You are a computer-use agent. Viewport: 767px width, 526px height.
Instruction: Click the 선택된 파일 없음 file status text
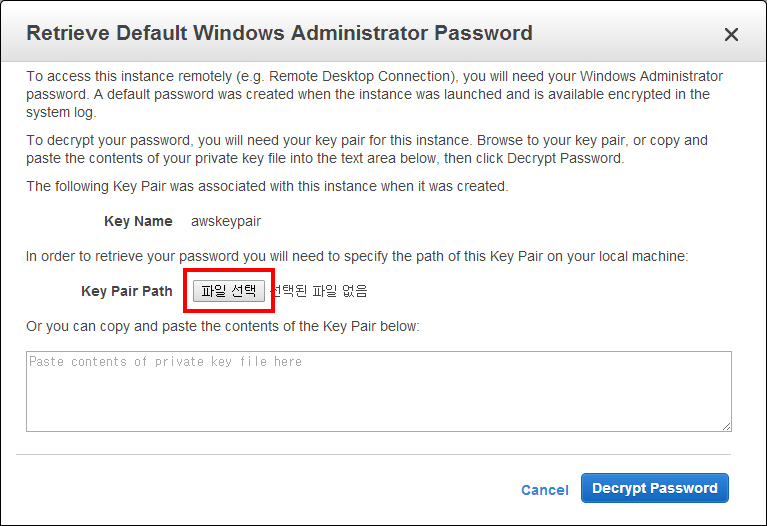[x=322, y=291]
